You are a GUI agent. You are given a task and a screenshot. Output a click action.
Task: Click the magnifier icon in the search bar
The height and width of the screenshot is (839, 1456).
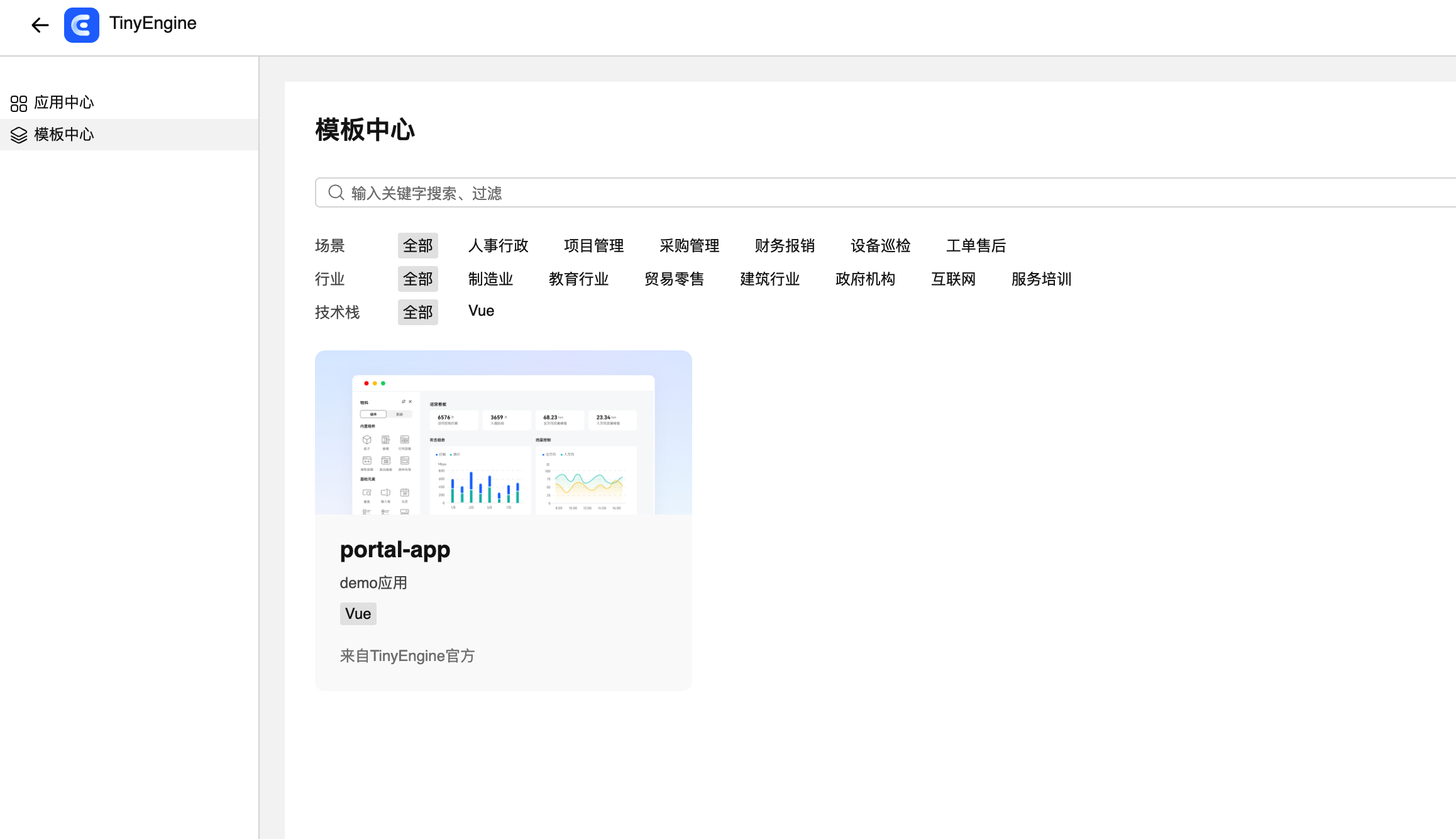(335, 192)
